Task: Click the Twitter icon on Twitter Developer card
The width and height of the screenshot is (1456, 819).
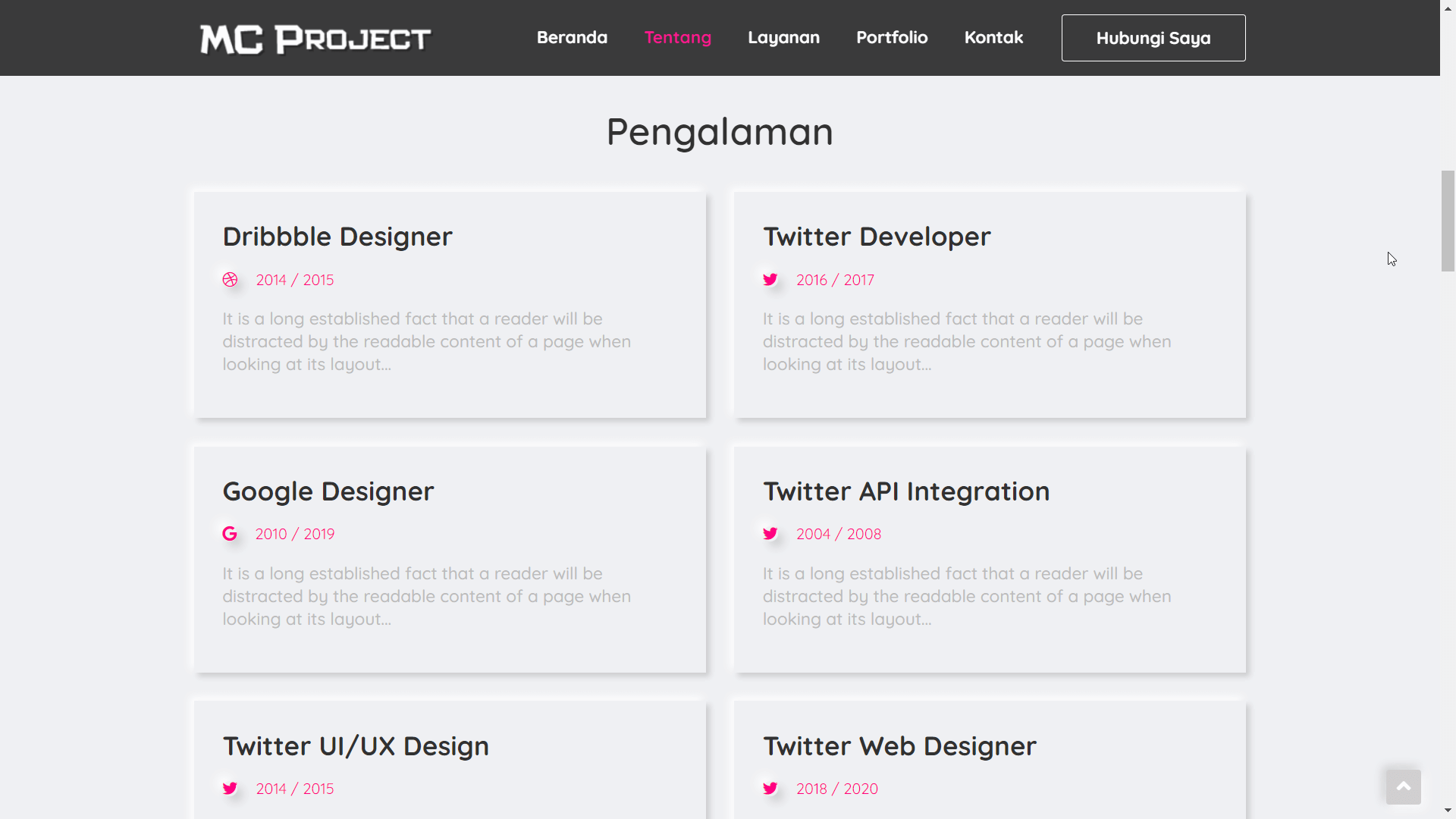Action: (770, 279)
